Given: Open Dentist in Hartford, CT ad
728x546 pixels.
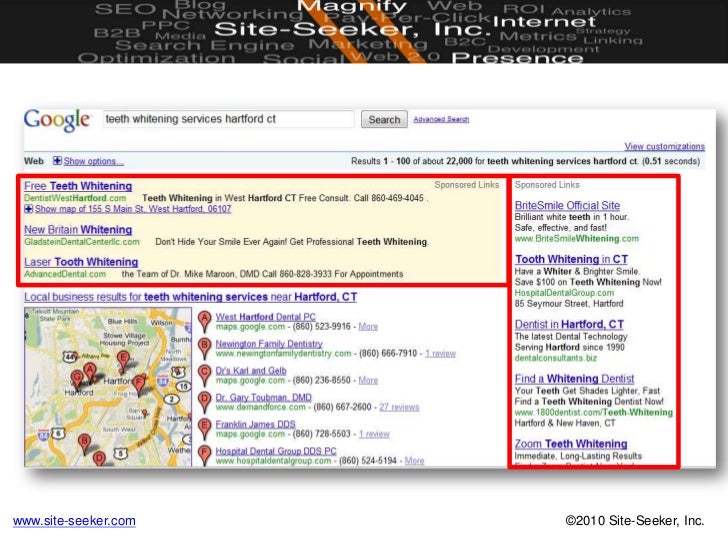Looking at the screenshot, I should pyautogui.click(x=569, y=324).
